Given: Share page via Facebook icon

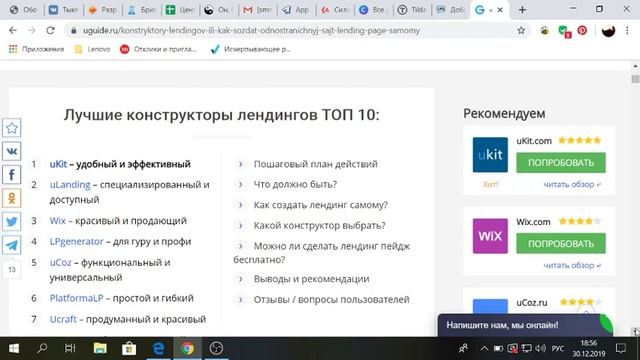Looking at the screenshot, I should [x=11, y=175].
